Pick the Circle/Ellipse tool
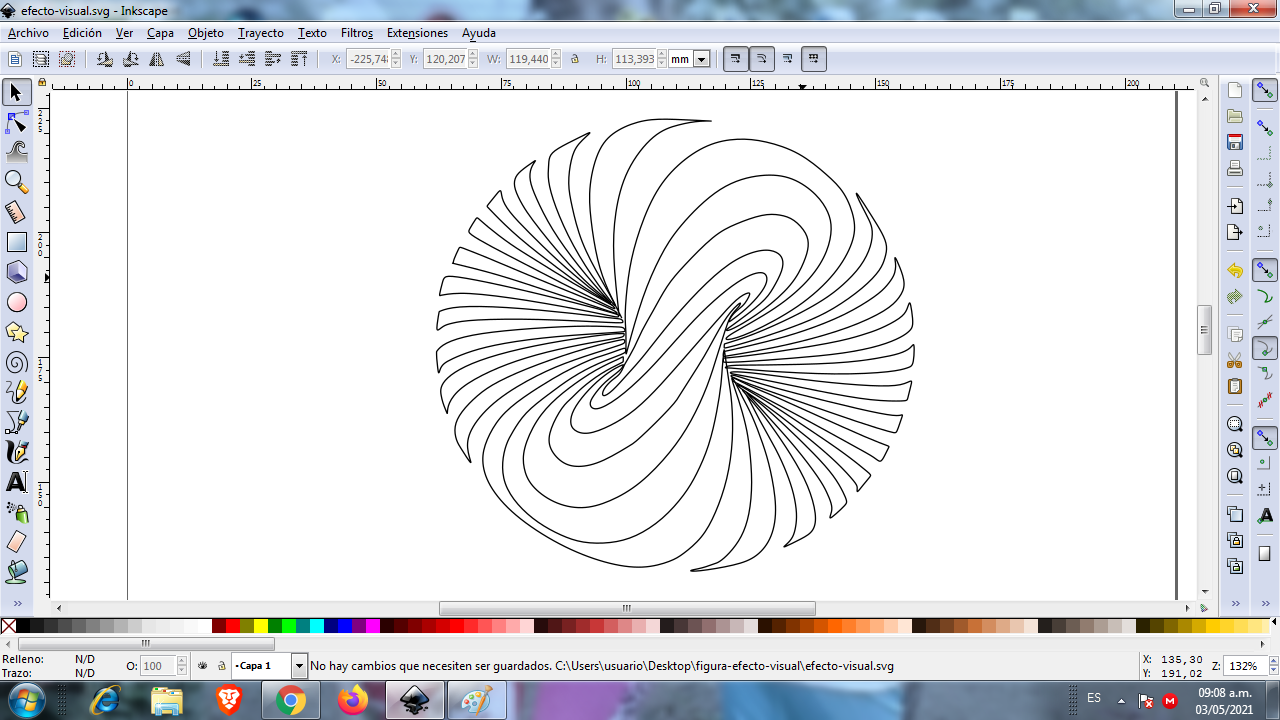This screenshot has width=1280, height=720. click(x=16, y=302)
